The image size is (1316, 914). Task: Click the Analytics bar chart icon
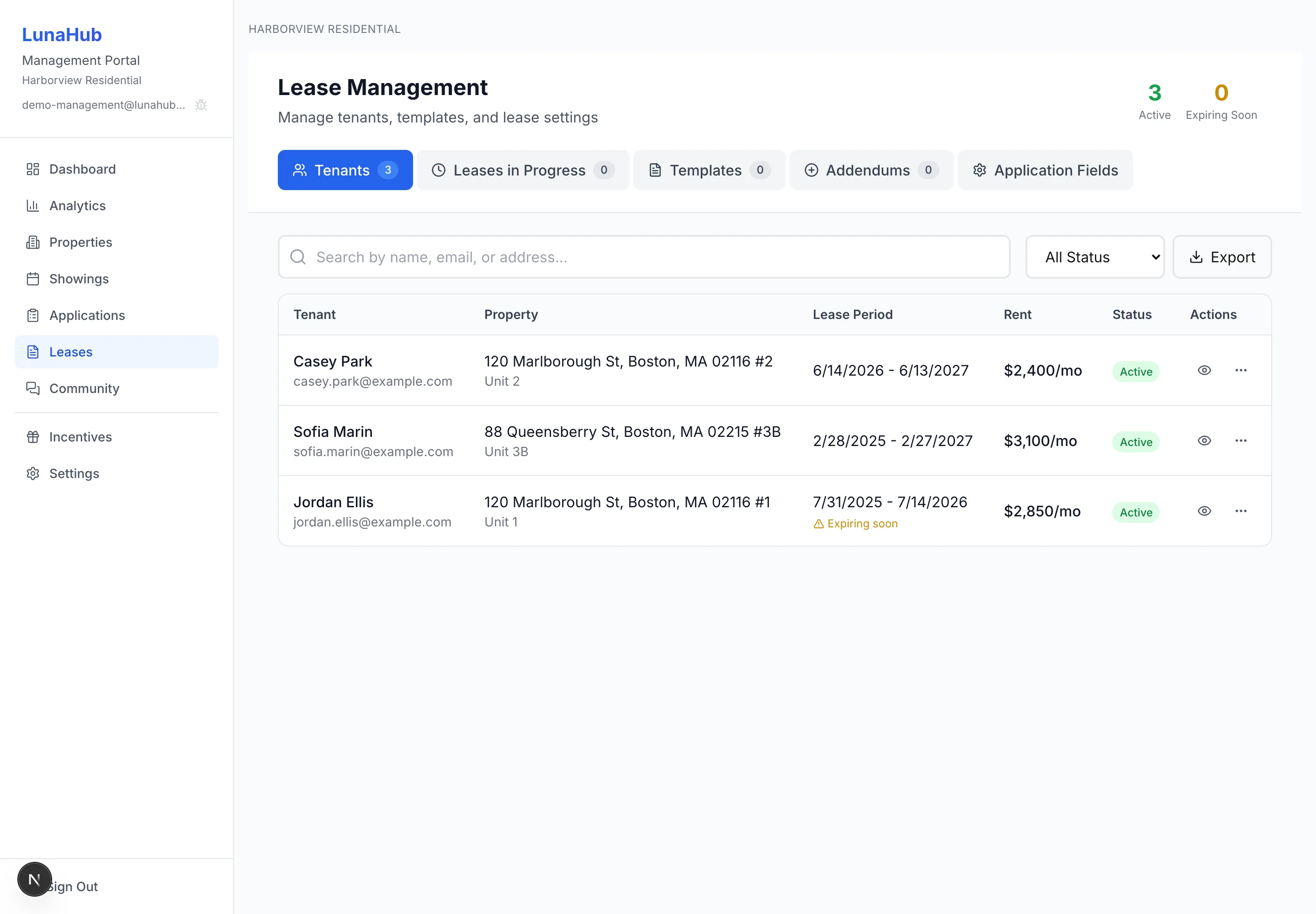(32, 206)
